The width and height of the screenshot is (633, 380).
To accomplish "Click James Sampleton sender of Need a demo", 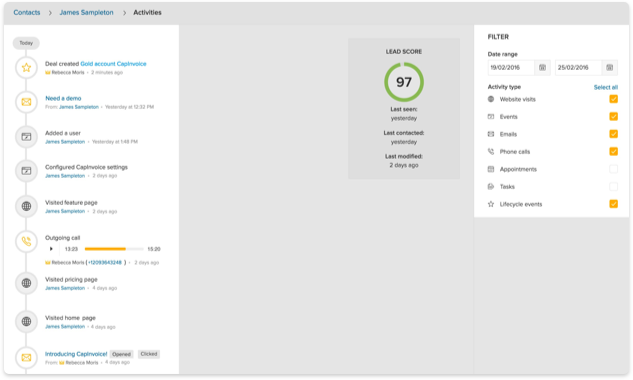I will (x=79, y=107).
